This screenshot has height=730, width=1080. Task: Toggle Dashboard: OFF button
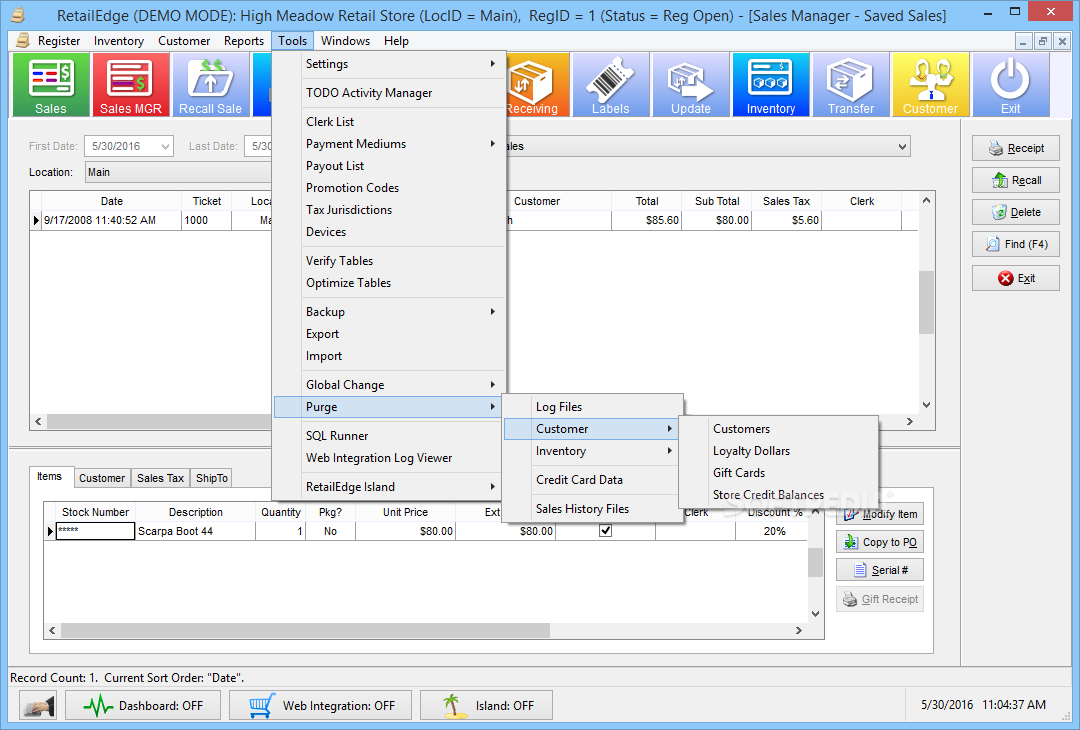pos(143,705)
